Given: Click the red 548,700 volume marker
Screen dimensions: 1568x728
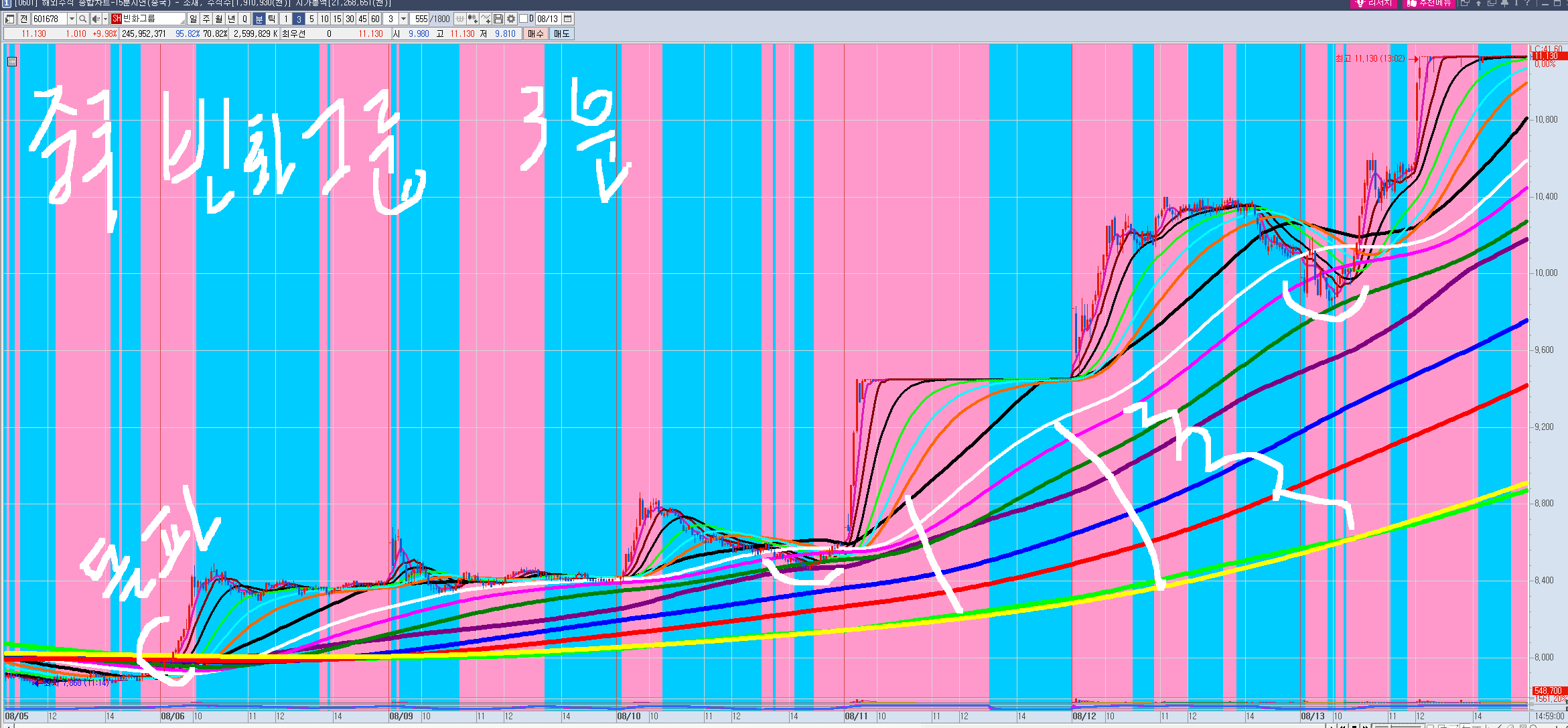Looking at the screenshot, I should pyautogui.click(x=1549, y=690).
